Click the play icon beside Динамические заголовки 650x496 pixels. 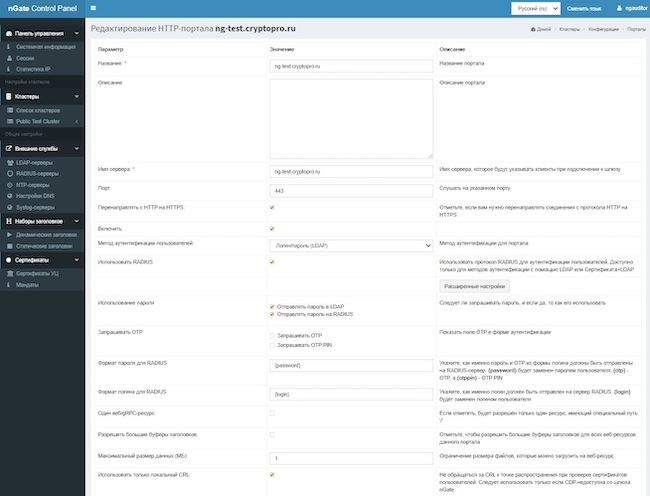tap(10, 235)
